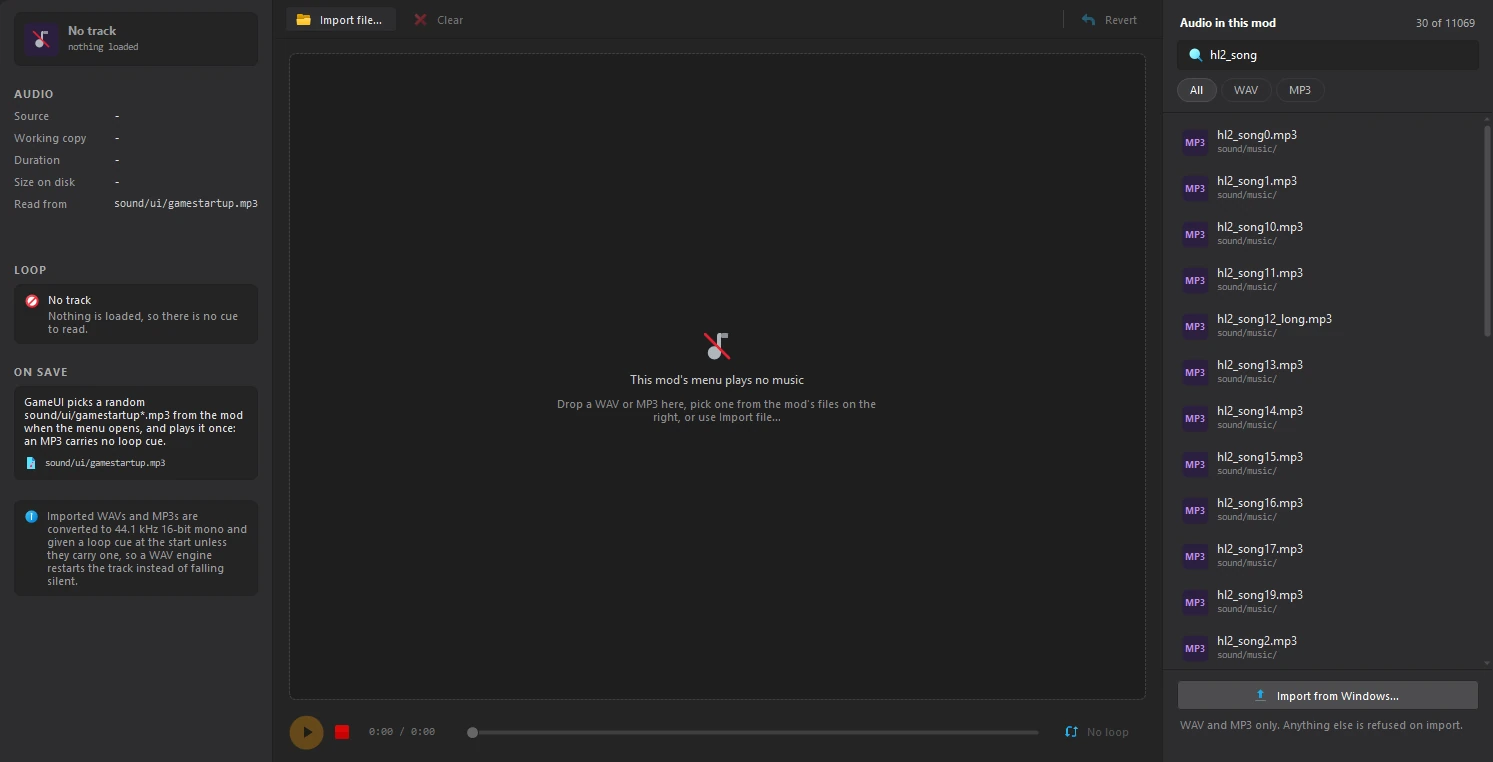
Task: Select the hl2_song16.mp3 file name
Action: pyautogui.click(x=1260, y=503)
